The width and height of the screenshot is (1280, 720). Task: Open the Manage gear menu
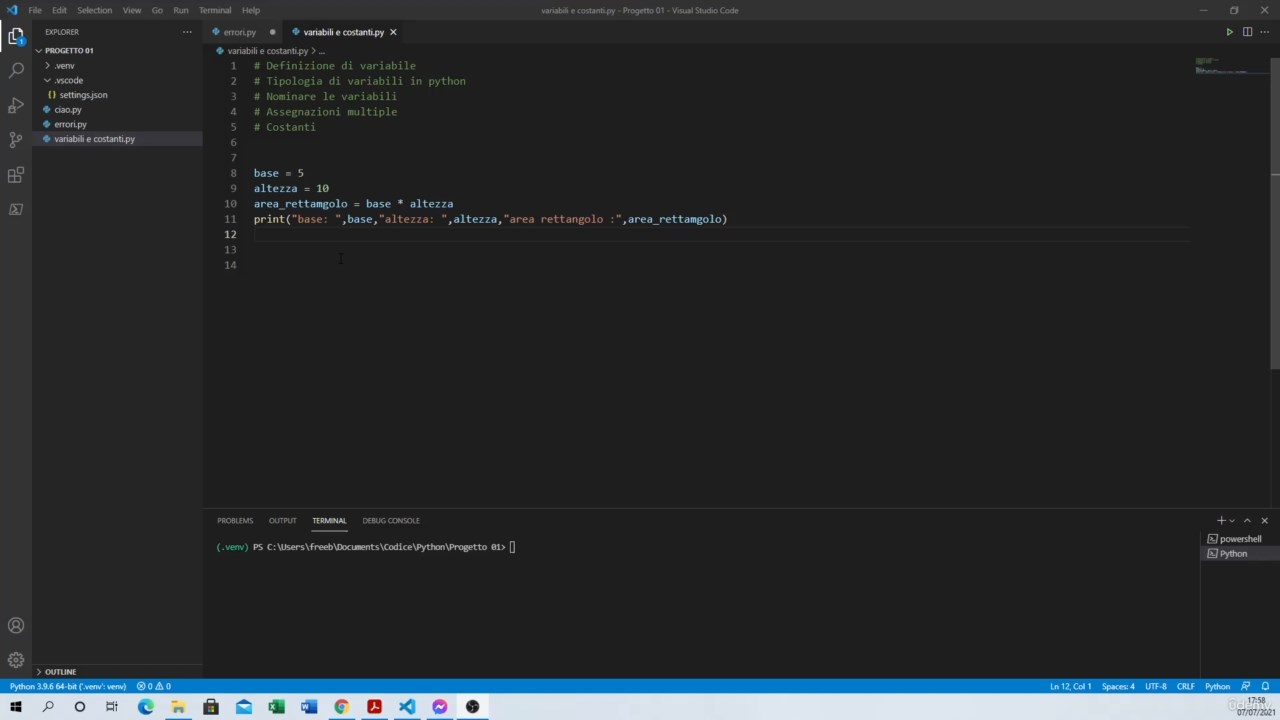tap(16, 660)
